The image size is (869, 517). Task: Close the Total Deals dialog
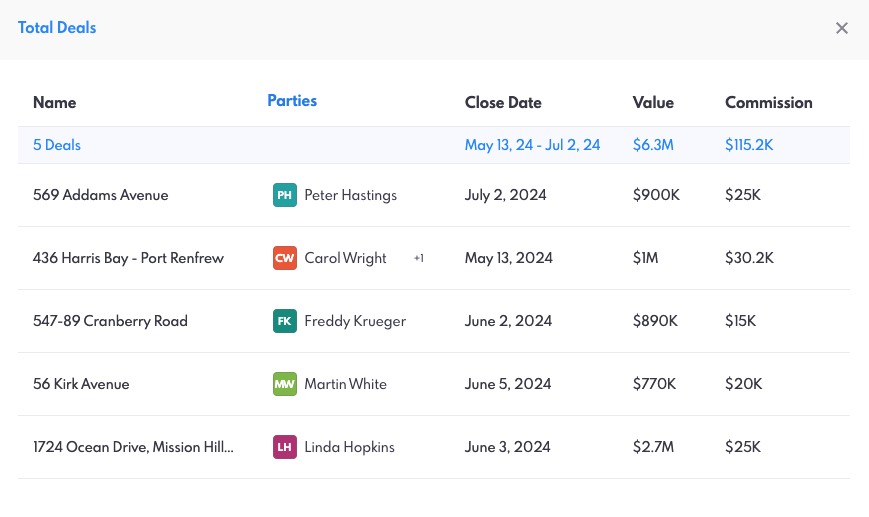(x=841, y=28)
